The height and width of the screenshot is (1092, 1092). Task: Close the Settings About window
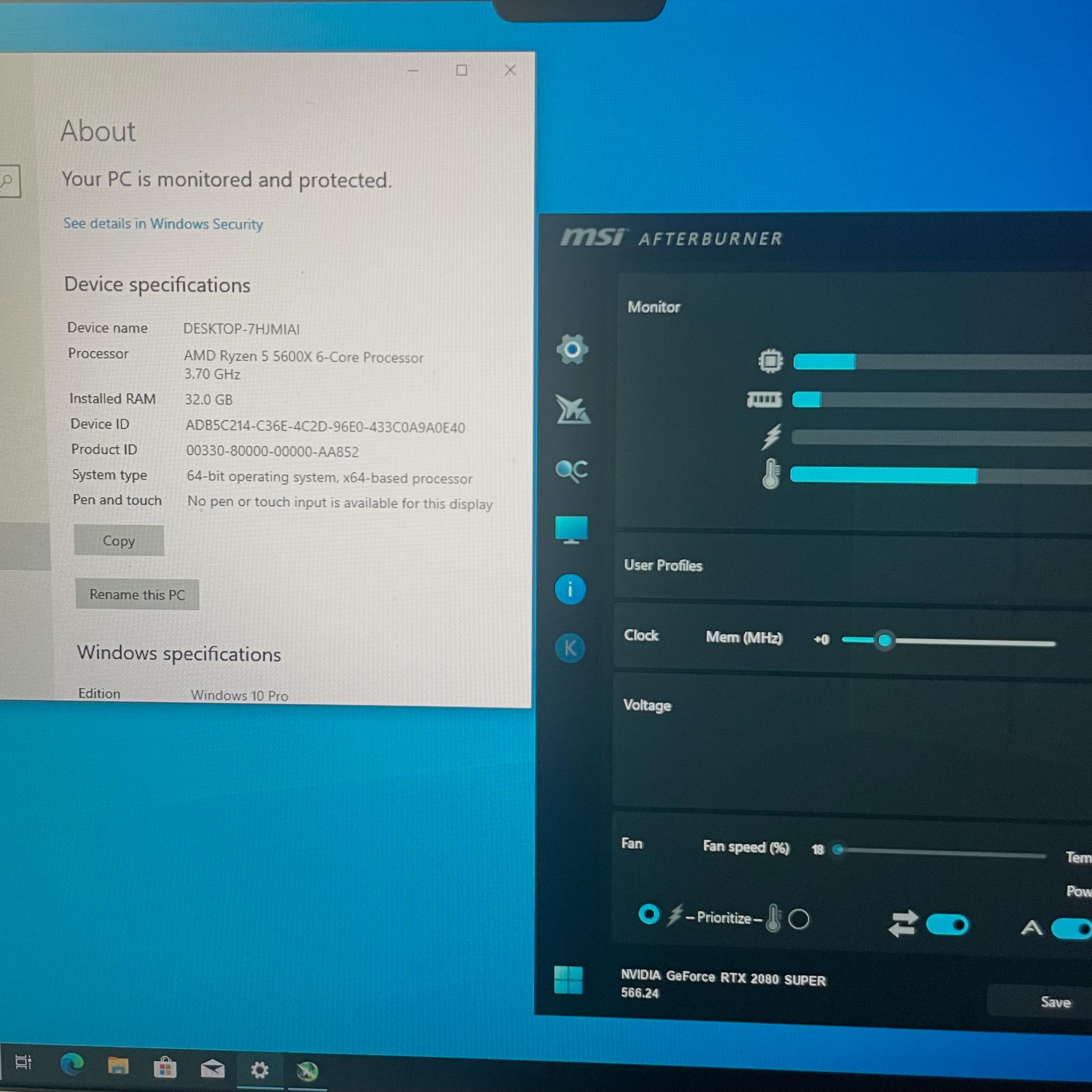[510, 70]
